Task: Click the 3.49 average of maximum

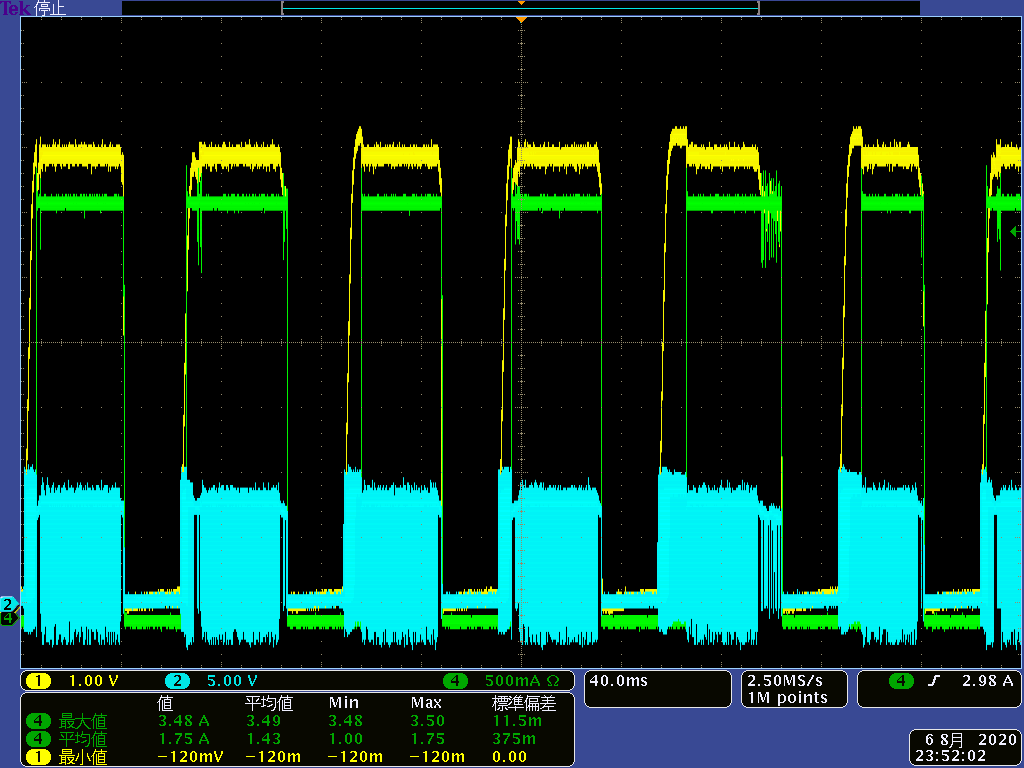Action: (x=263, y=721)
